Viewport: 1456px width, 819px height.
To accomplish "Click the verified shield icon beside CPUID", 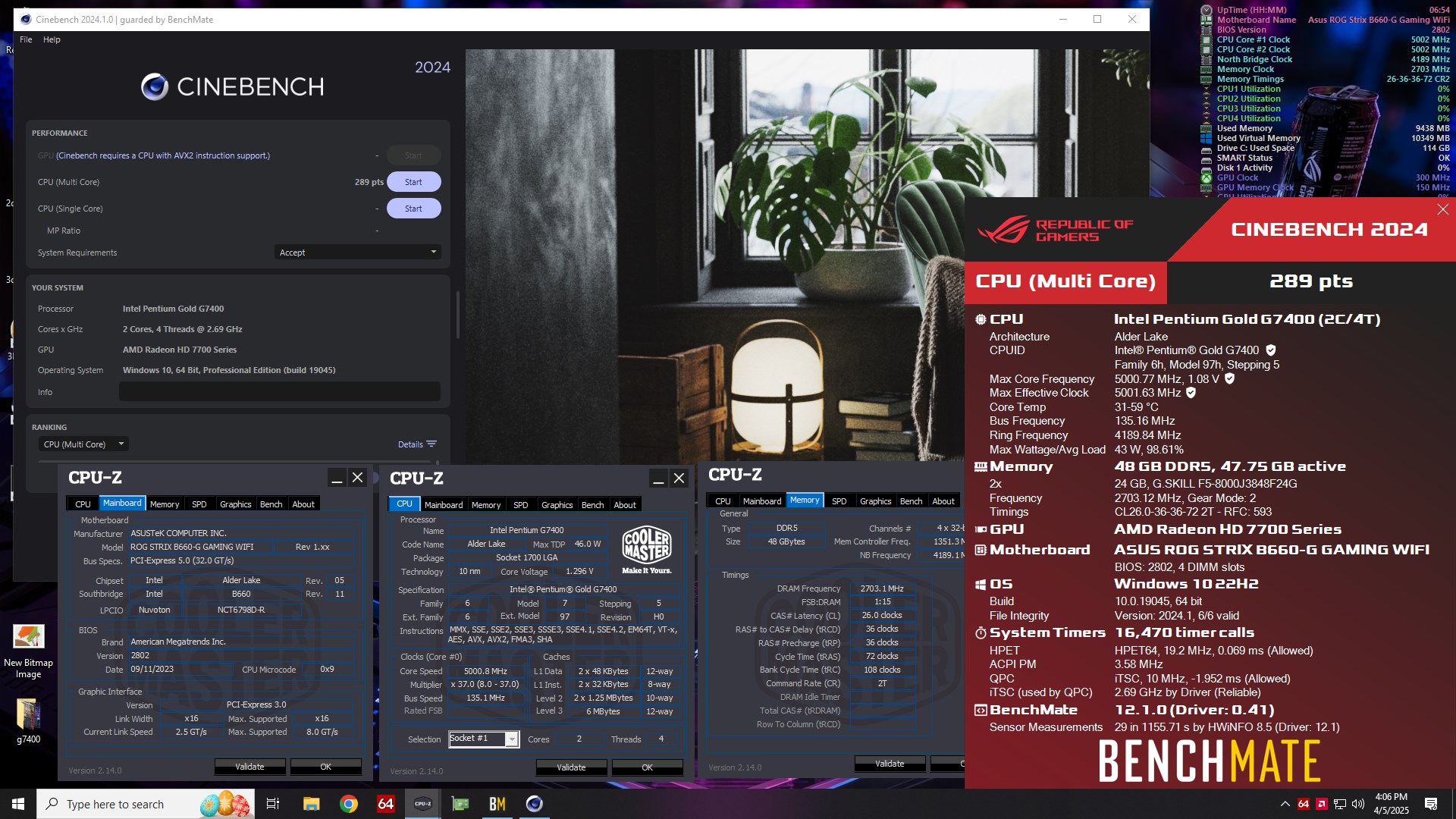I will (1271, 350).
